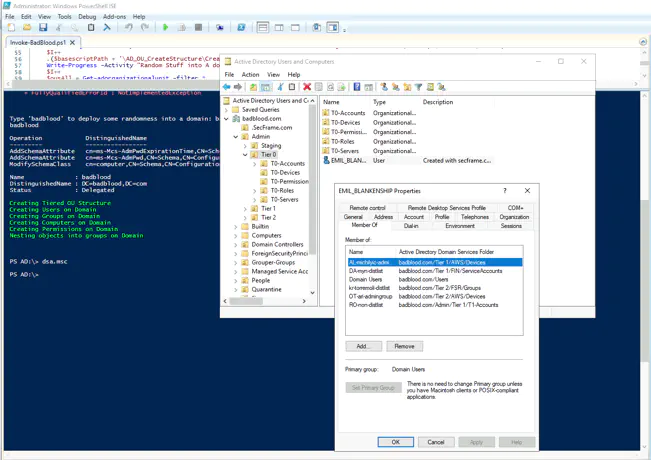Click the Paste clipboard icon in ISE toolbar
The width and height of the screenshot is (651, 460).
[x=91, y=27]
